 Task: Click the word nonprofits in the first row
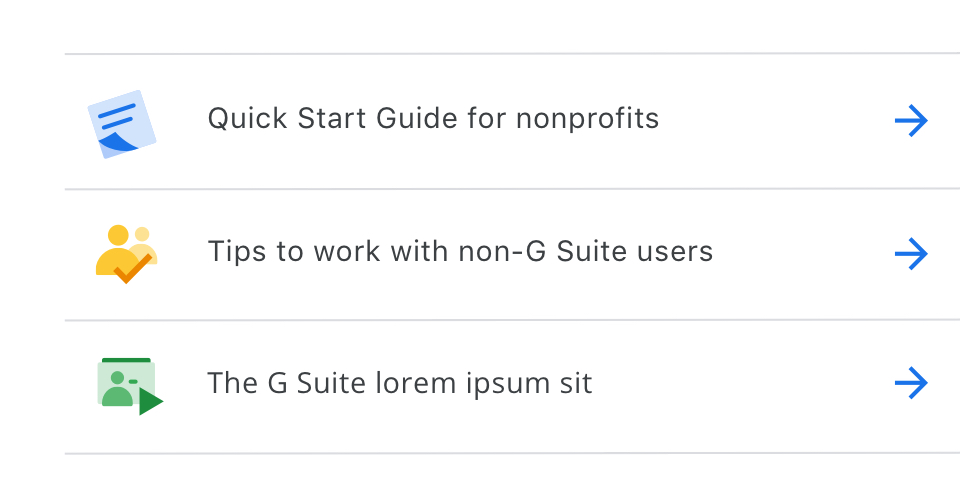click(587, 119)
